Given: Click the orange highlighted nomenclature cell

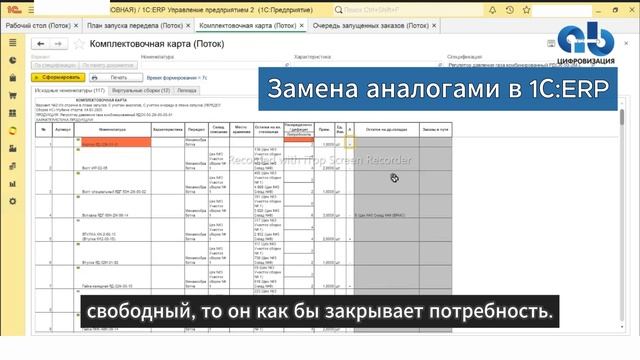Looking at the screenshot, I should (x=116, y=142).
